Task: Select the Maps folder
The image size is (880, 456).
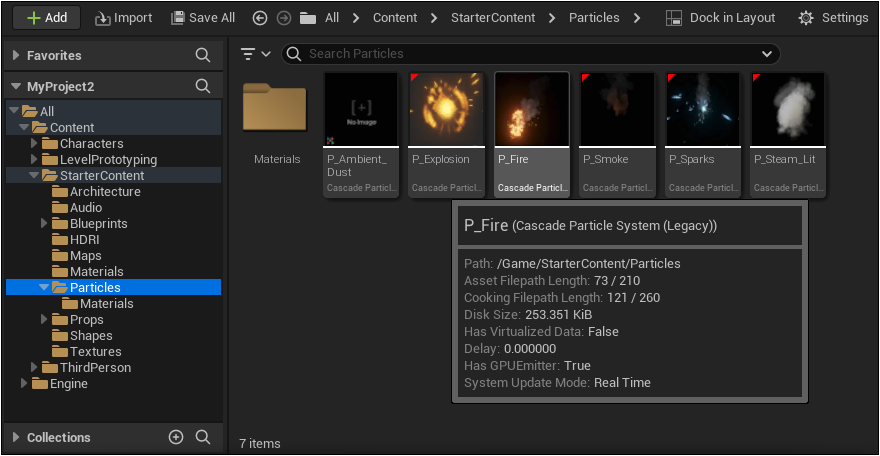Action: 77,256
